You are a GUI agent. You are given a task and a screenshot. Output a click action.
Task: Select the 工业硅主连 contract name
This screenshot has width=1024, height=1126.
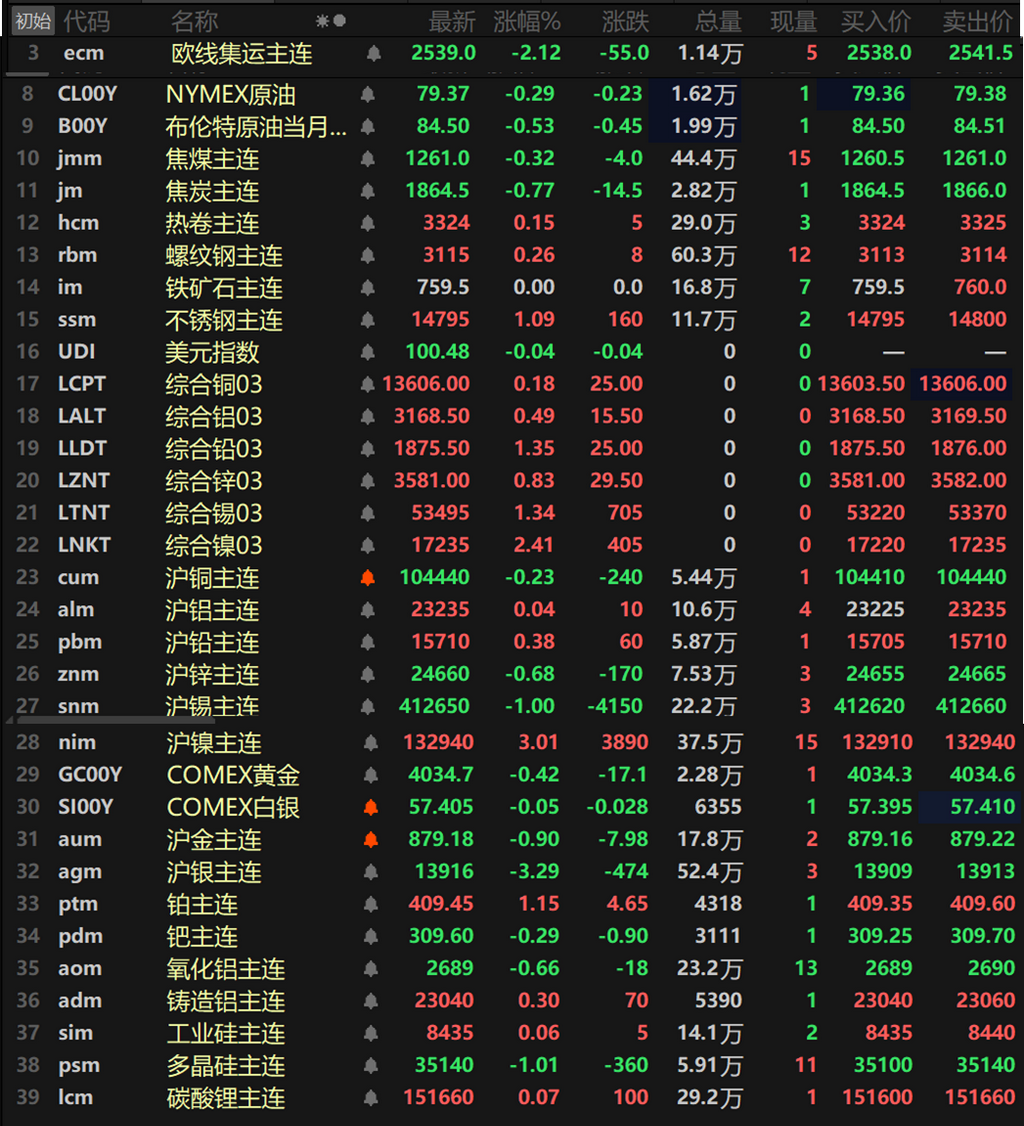(x=226, y=1033)
